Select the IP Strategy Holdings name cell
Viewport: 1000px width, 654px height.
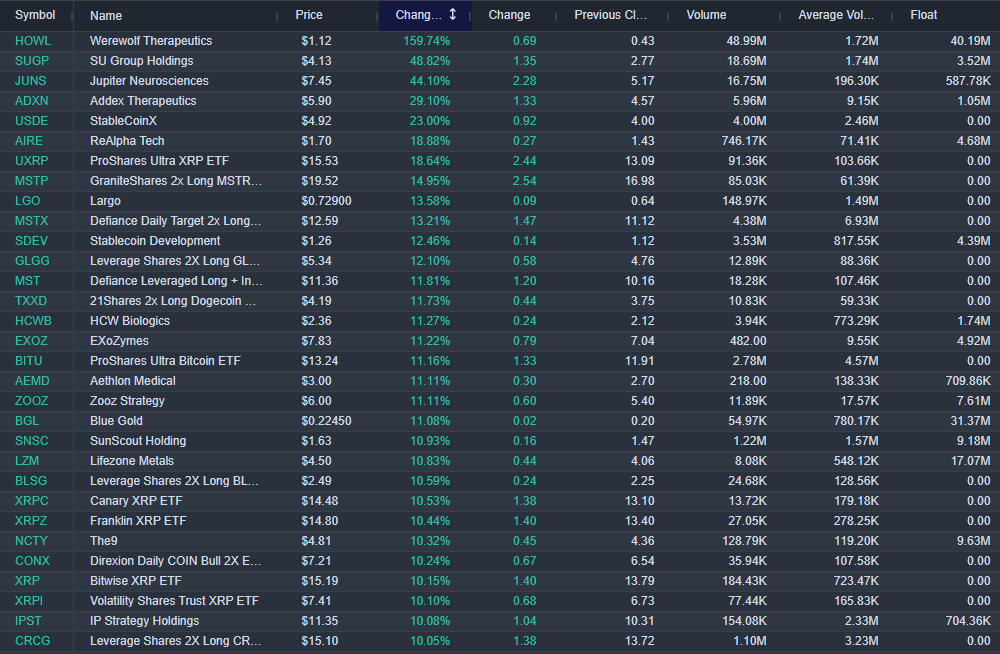click(145, 621)
